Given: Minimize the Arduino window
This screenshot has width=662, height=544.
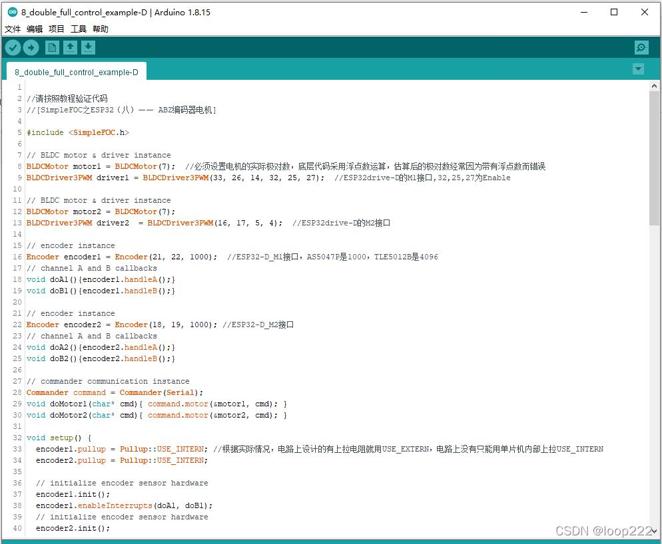Looking at the screenshot, I should point(584,12).
